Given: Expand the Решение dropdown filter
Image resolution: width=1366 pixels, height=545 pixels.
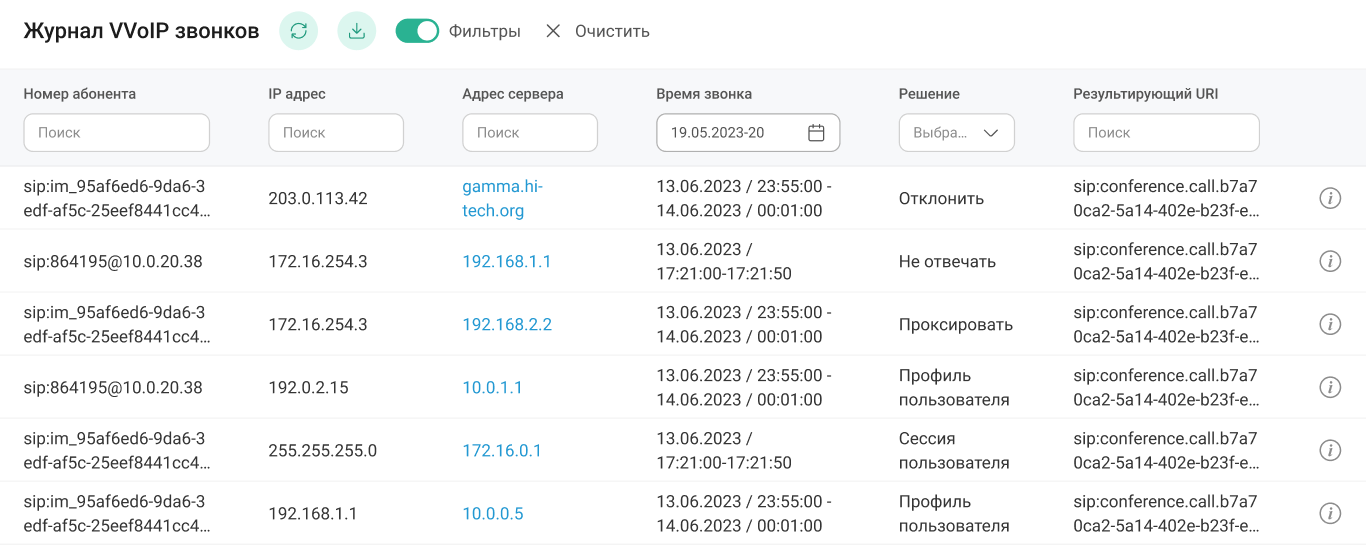Looking at the screenshot, I should point(956,133).
